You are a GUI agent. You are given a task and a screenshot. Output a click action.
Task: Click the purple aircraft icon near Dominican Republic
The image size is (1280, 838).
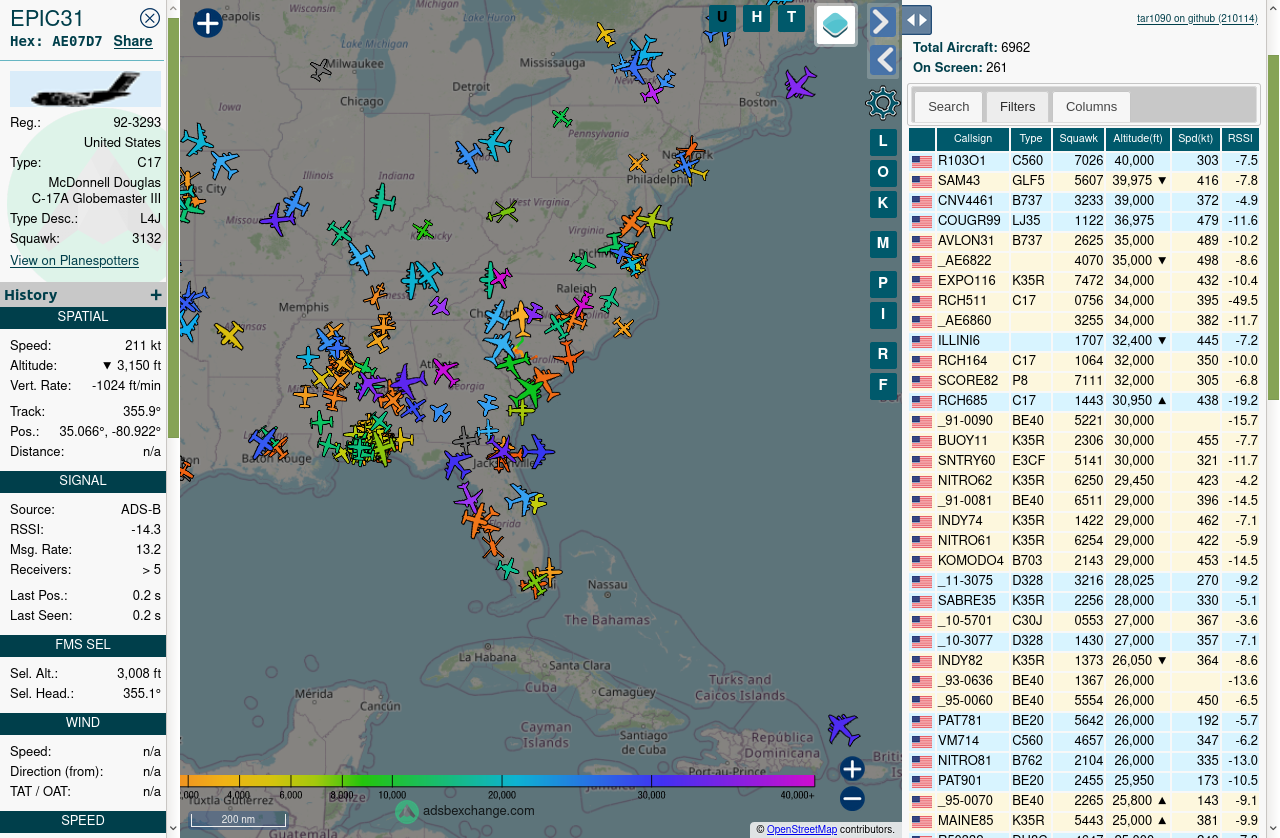pos(843,728)
